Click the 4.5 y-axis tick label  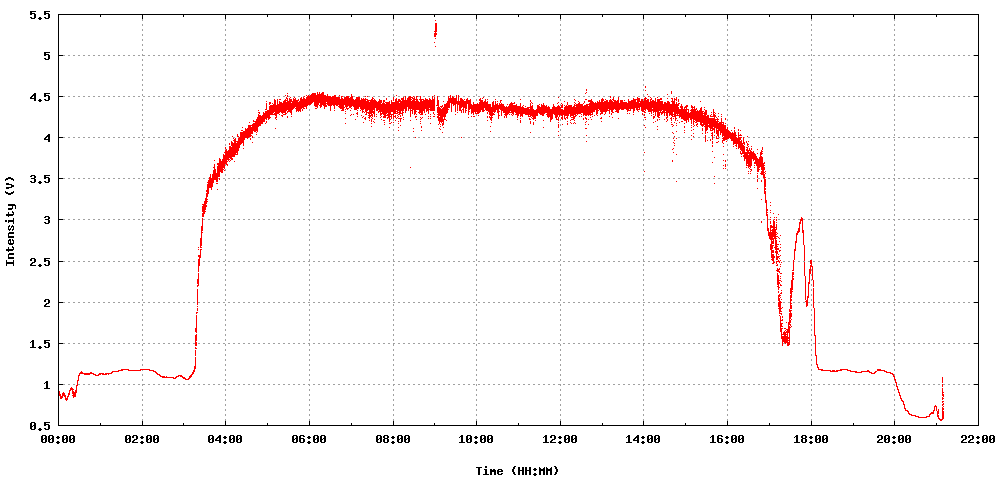tap(38, 97)
